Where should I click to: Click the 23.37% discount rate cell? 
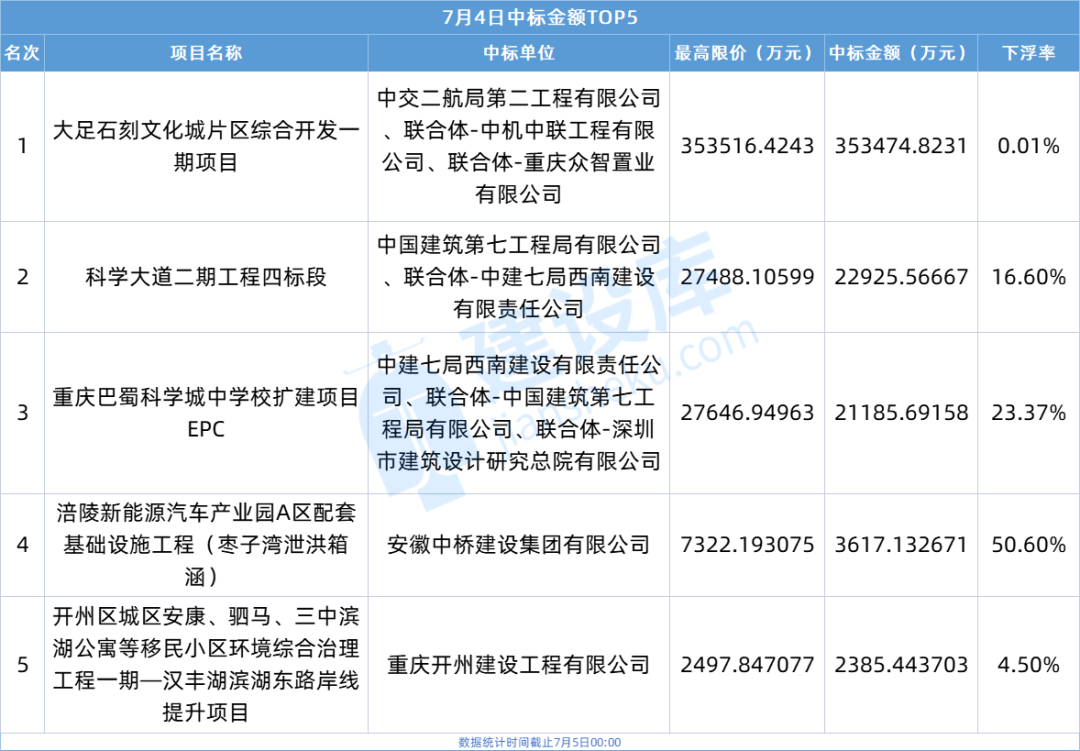(1028, 412)
